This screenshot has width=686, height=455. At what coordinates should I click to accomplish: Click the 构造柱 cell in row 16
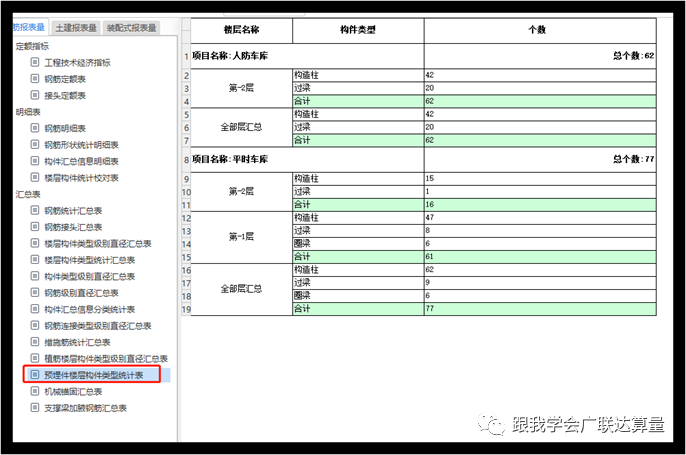[x=358, y=270]
